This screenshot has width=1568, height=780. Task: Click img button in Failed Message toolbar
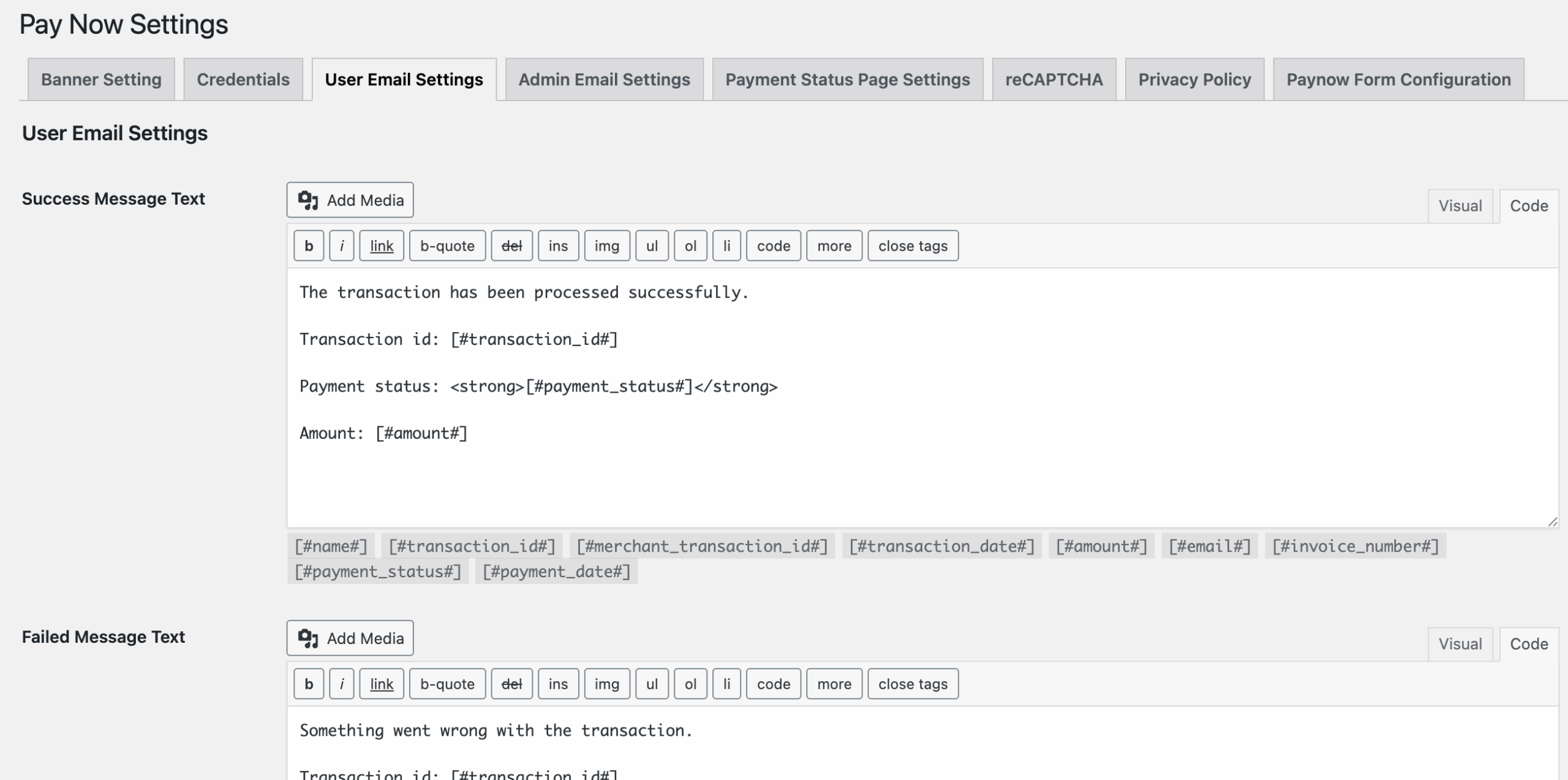coord(607,684)
